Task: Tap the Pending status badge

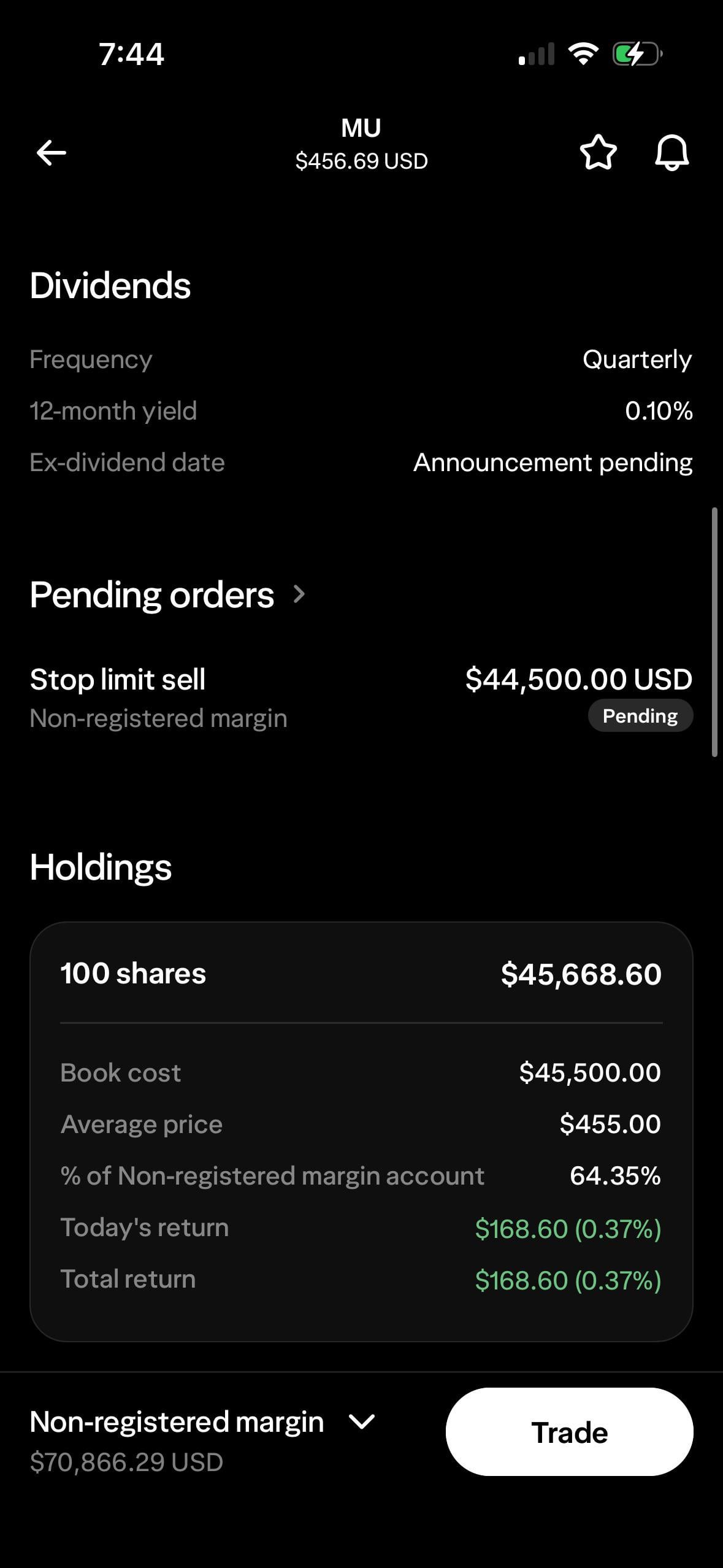Action: pyautogui.click(x=640, y=716)
